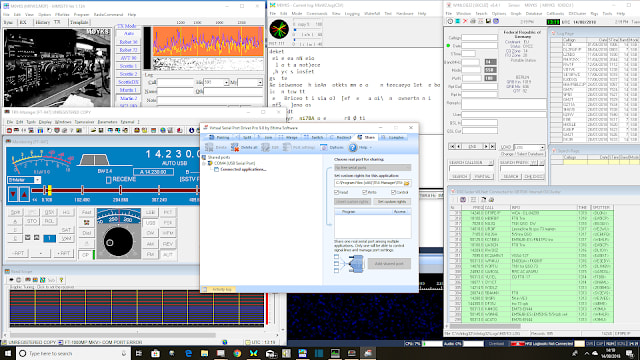640x360 pixels.
Task: Click the blue Help question-mark icon
Action: point(353,147)
